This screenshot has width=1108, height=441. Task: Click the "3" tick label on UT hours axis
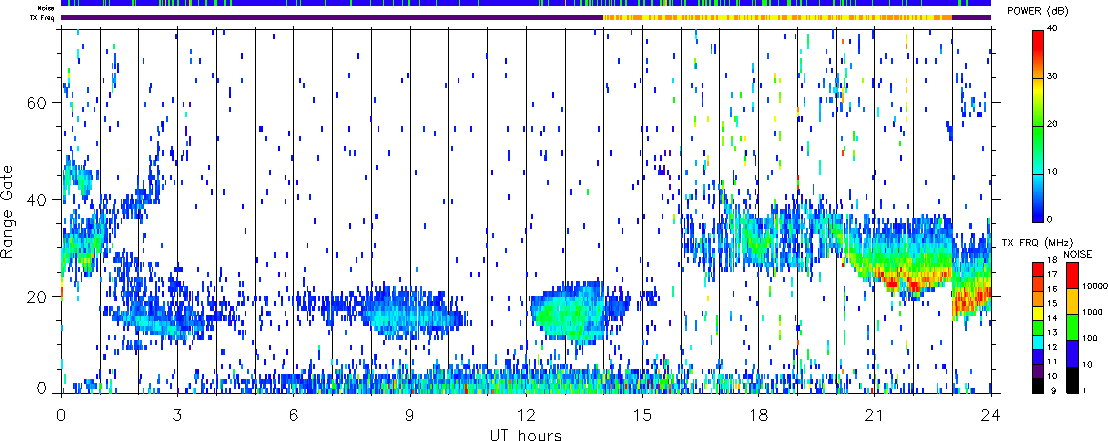coord(177,414)
